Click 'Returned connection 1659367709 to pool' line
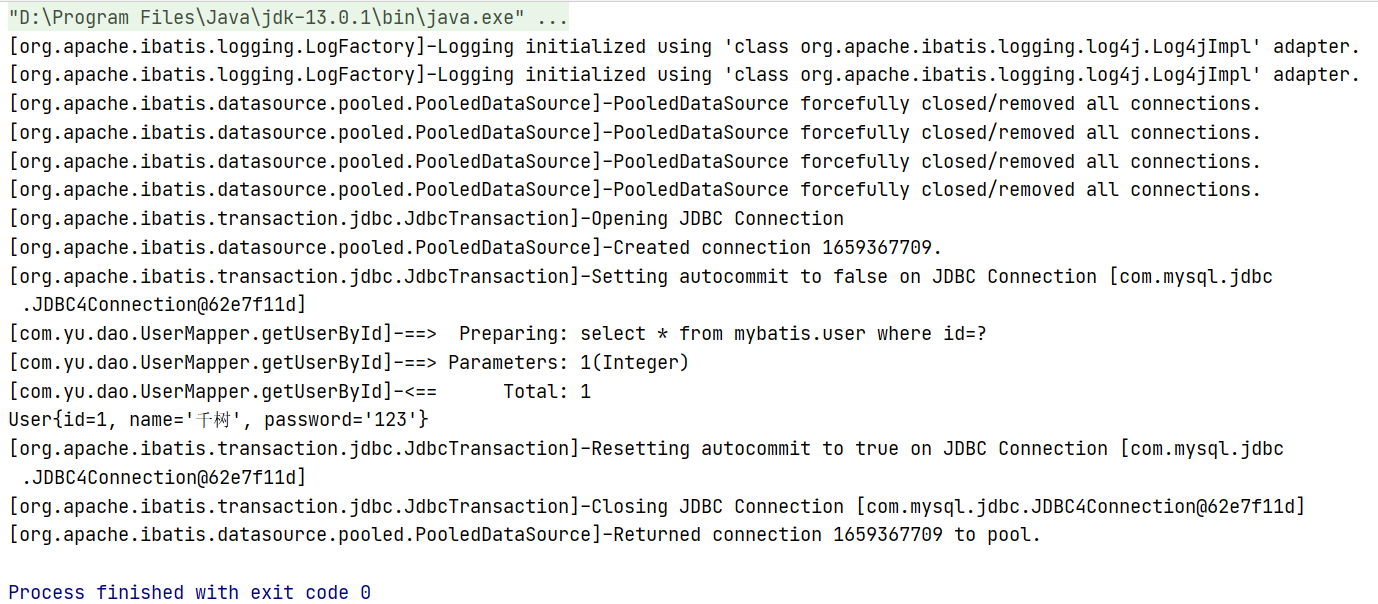Screen dimensions: 1378x604 click(x=826, y=535)
